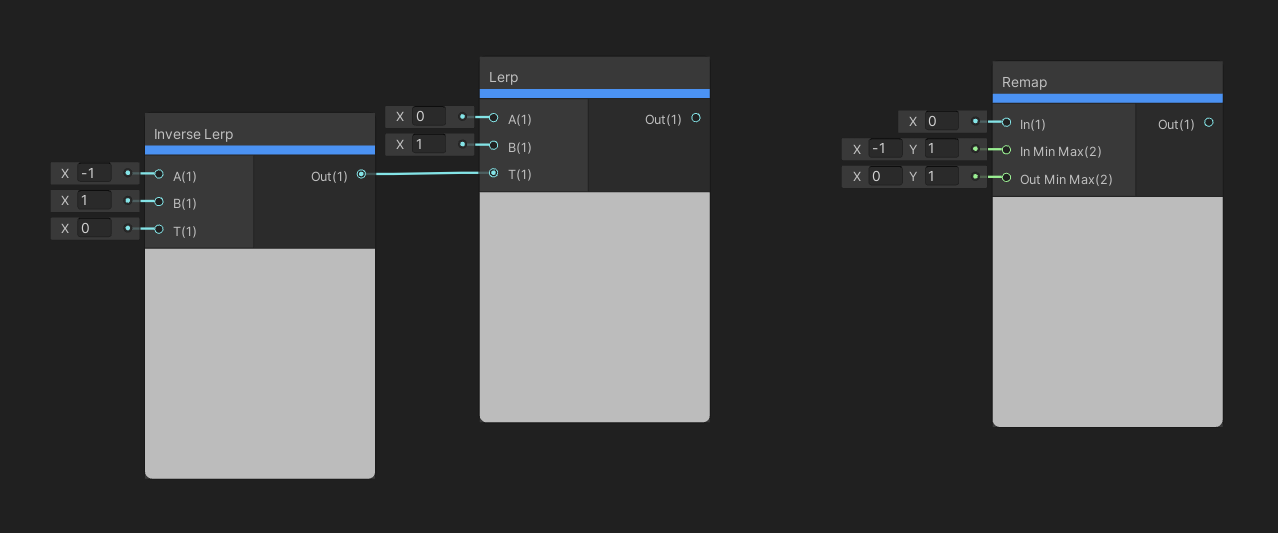The width and height of the screenshot is (1278, 533).
Task: Click the Lerp node preview area
Action: click(x=594, y=306)
